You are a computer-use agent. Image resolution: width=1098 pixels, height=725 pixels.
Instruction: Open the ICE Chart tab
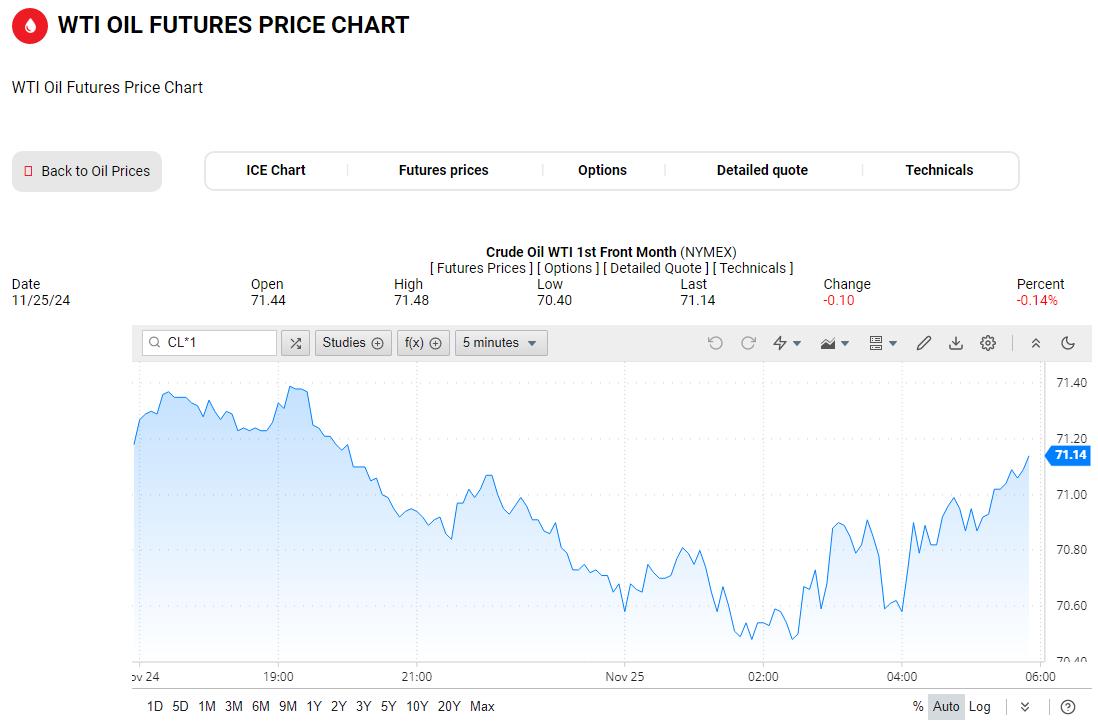tap(276, 170)
